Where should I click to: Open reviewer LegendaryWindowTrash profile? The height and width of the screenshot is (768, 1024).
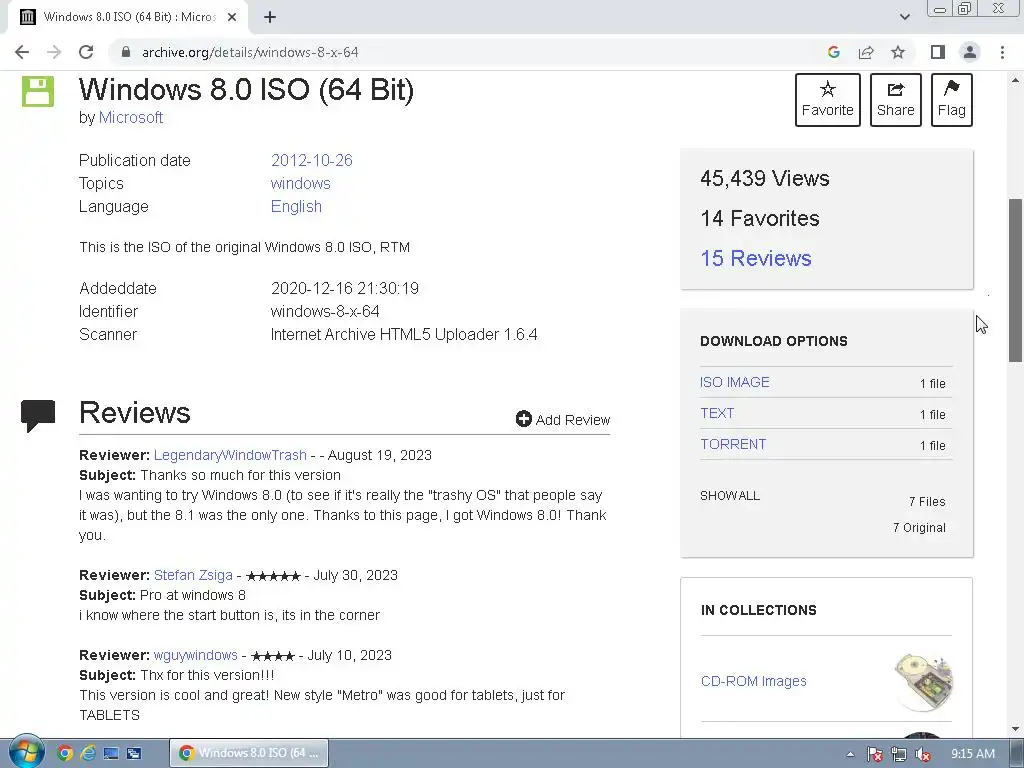(x=230, y=455)
